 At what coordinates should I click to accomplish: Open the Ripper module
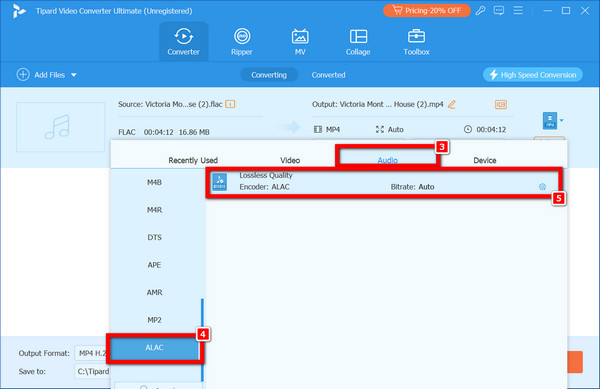(x=241, y=42)
